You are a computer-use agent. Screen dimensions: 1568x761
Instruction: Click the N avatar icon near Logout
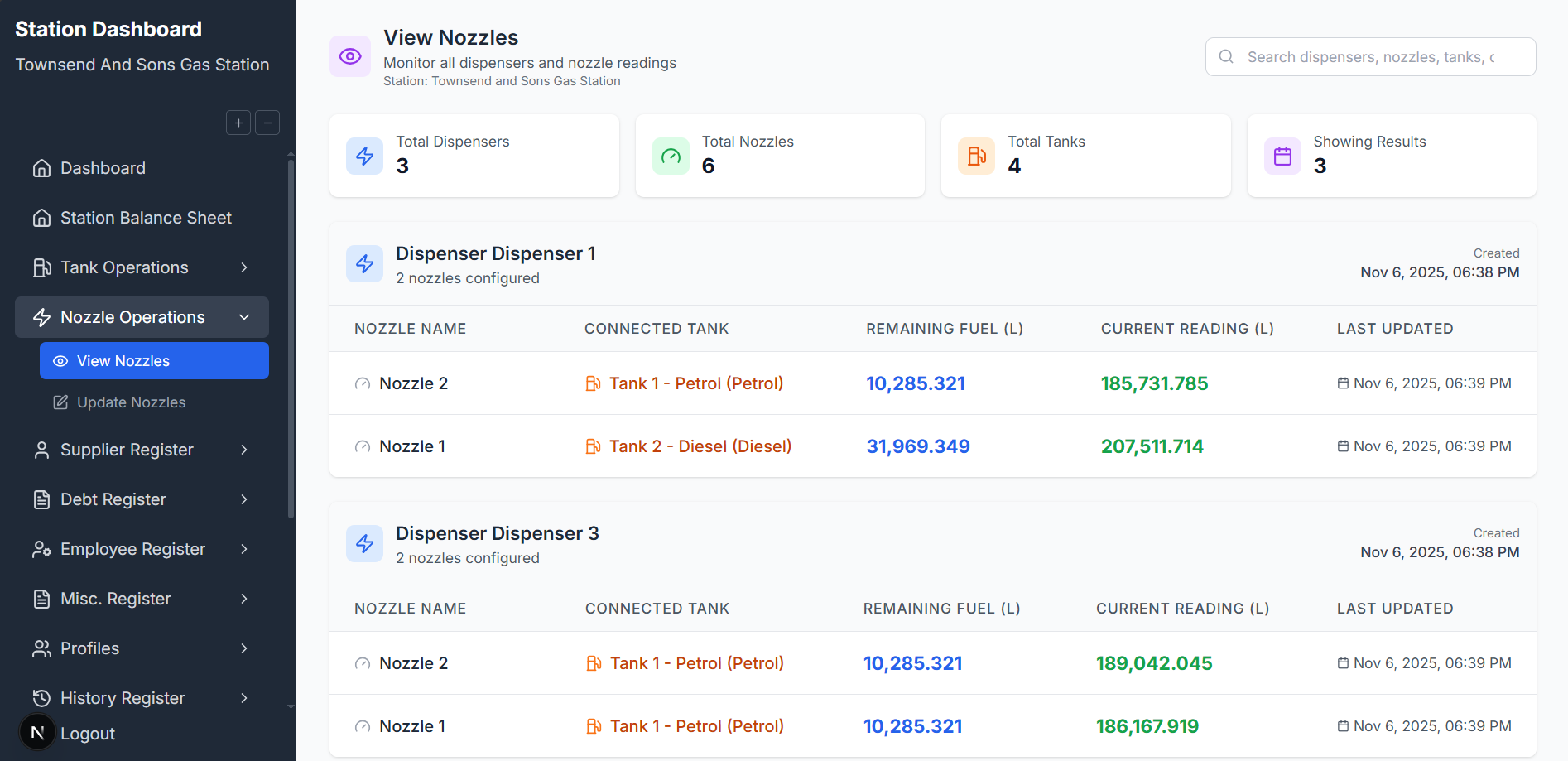click(x=37, y=732)
